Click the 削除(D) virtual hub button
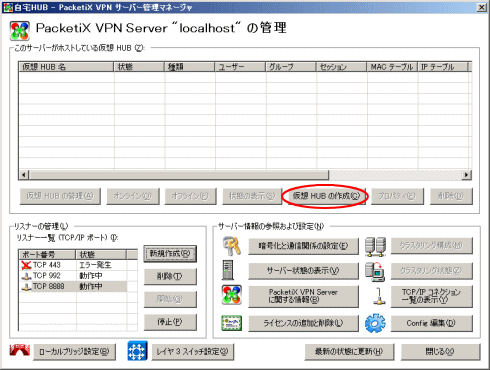 tap(451, 196)
